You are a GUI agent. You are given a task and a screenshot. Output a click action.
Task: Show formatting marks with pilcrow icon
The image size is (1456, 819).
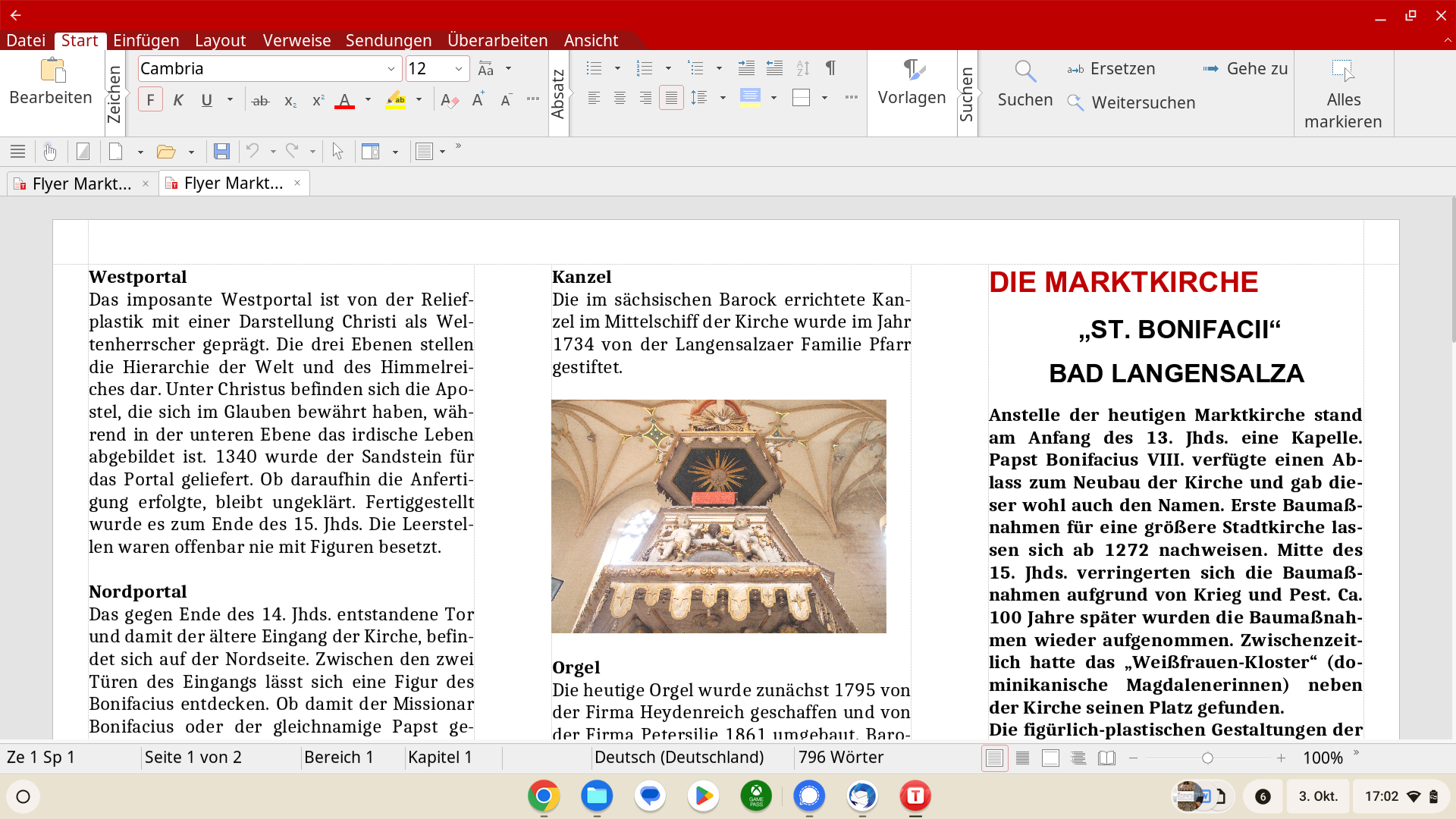point(831,68)
